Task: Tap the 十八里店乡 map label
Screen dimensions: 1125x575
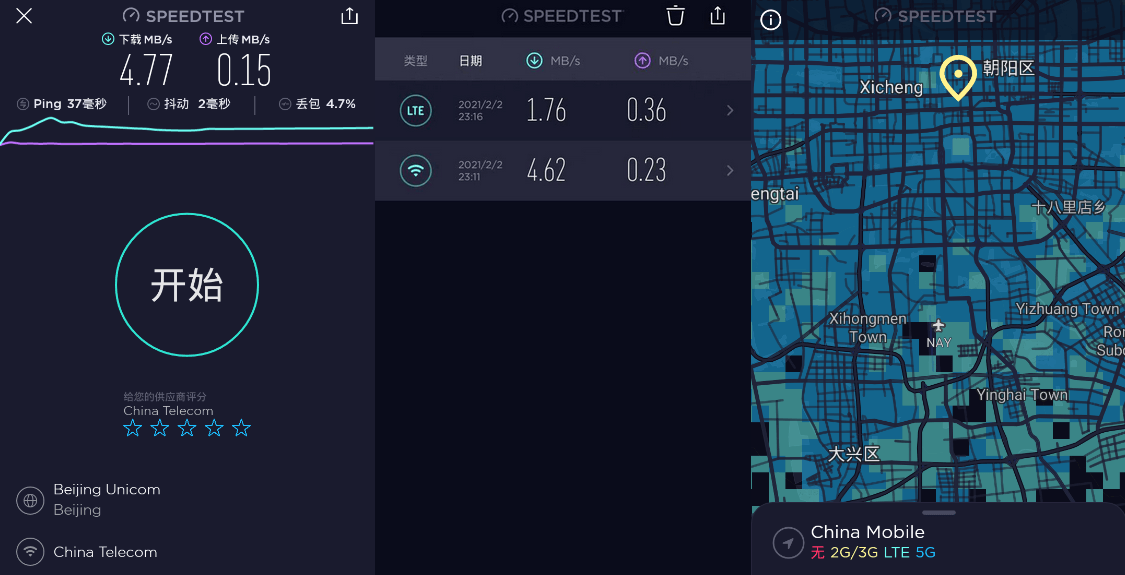Action: [1068, 207]
